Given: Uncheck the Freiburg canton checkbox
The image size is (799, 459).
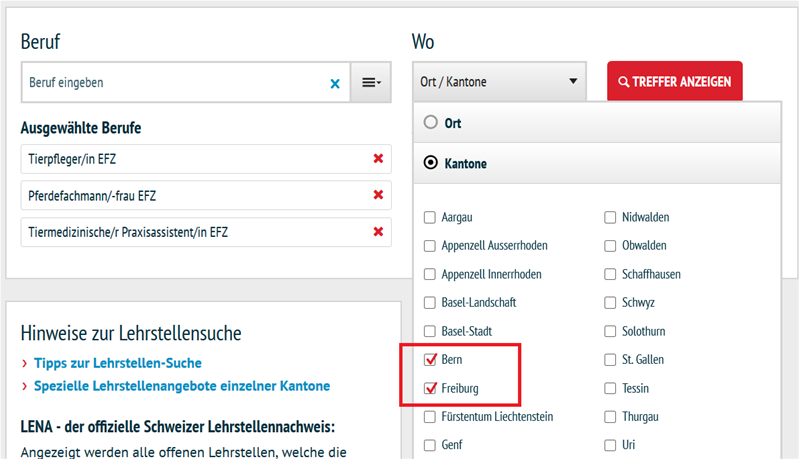Looking at the screenshot, I should (430, 388).
